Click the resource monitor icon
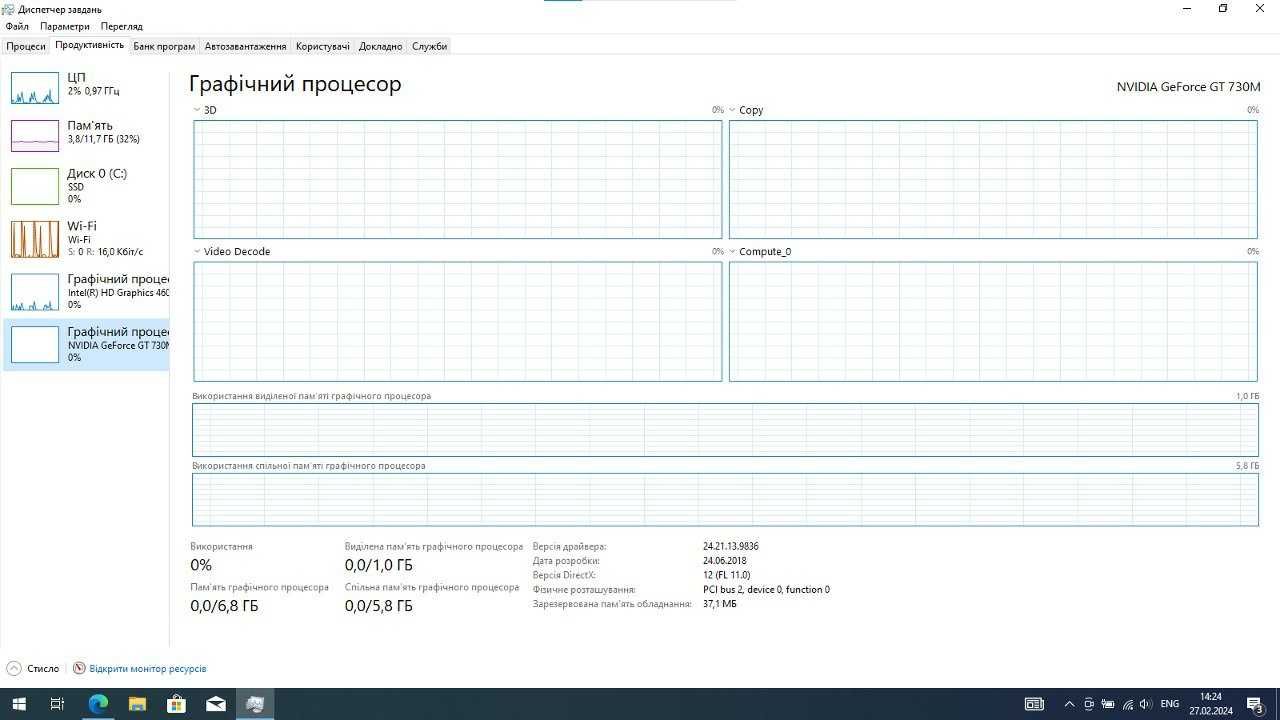 [79, 668]
